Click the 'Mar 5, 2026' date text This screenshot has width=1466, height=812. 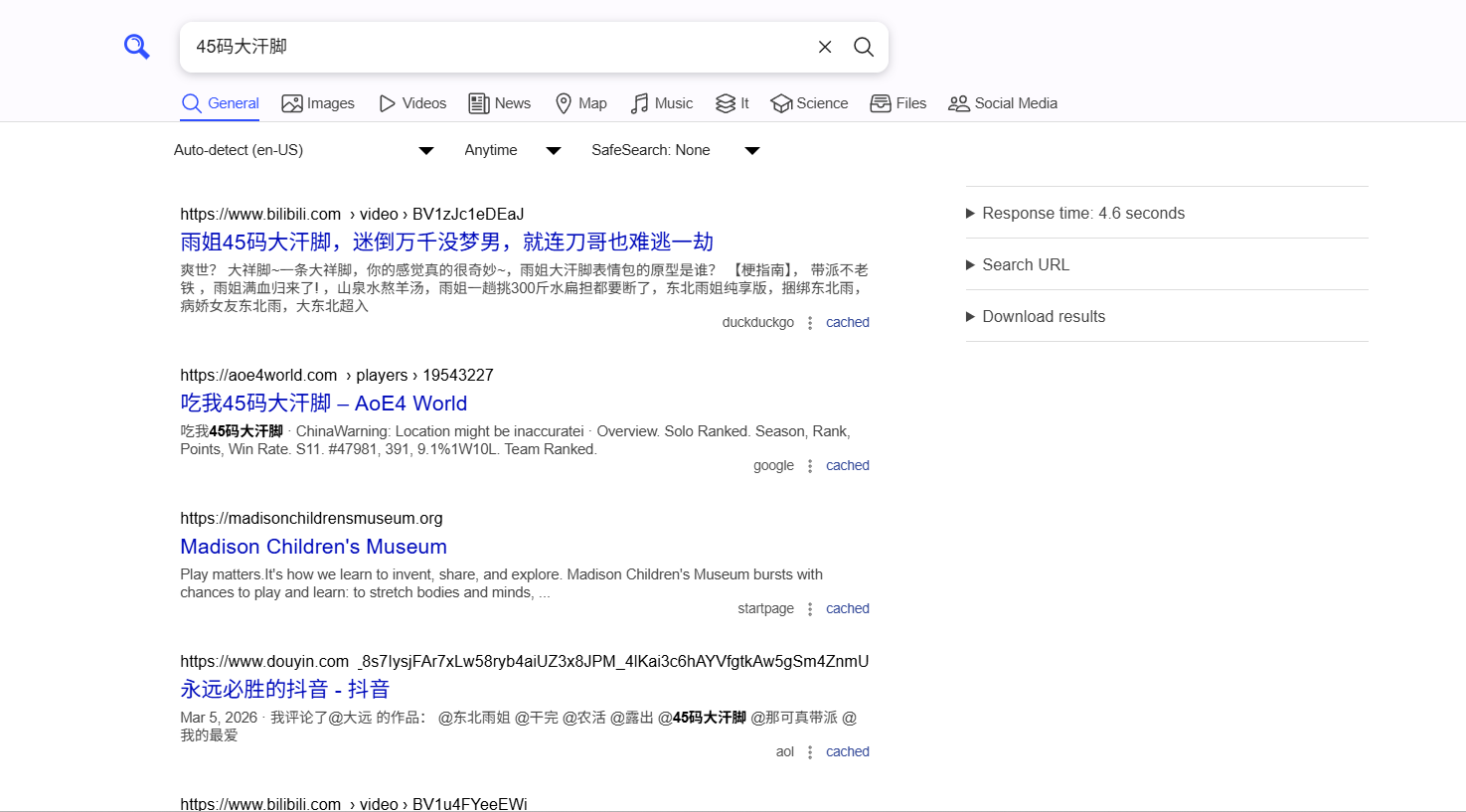(x=219, y=717)
